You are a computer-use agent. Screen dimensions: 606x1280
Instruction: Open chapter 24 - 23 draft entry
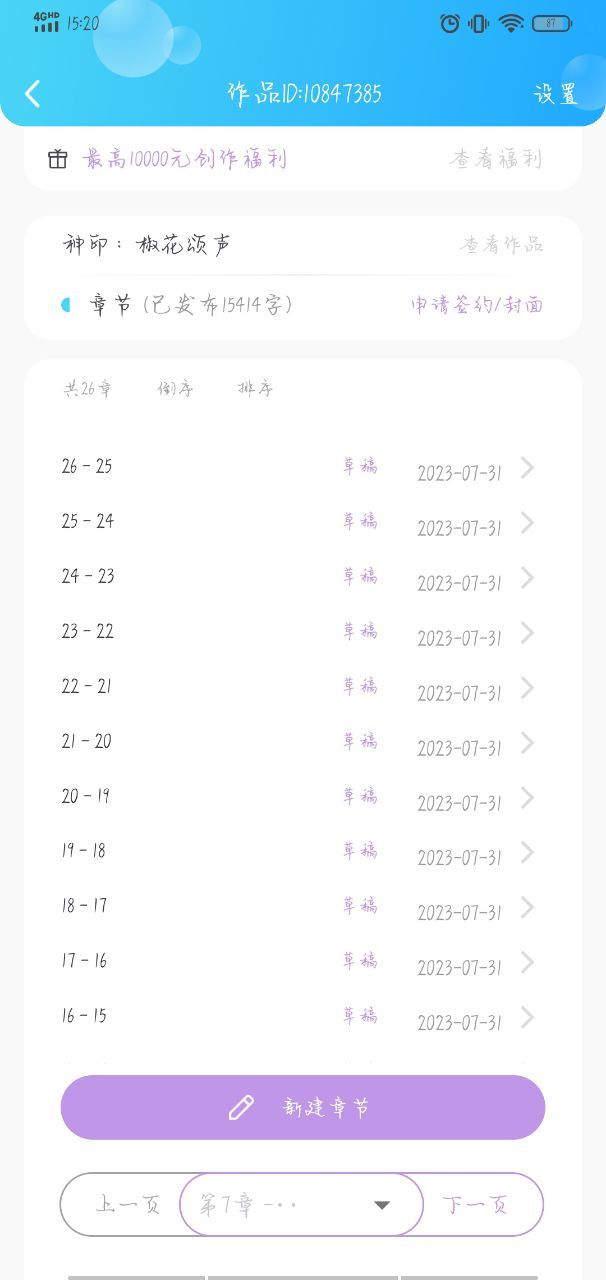pyautogui.click(x=302, y=577)
